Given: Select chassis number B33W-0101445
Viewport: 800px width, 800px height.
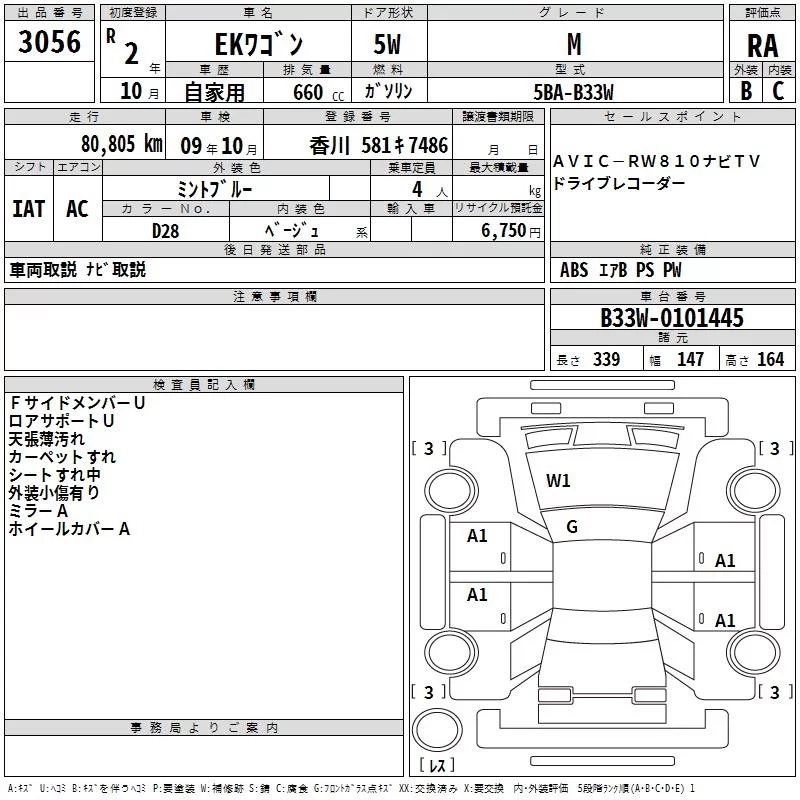Looking at the screenshot, I should click(672, 317).
